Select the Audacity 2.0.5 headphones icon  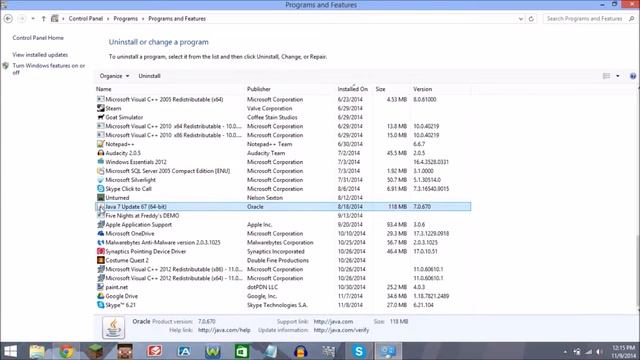tap(100, 153)
